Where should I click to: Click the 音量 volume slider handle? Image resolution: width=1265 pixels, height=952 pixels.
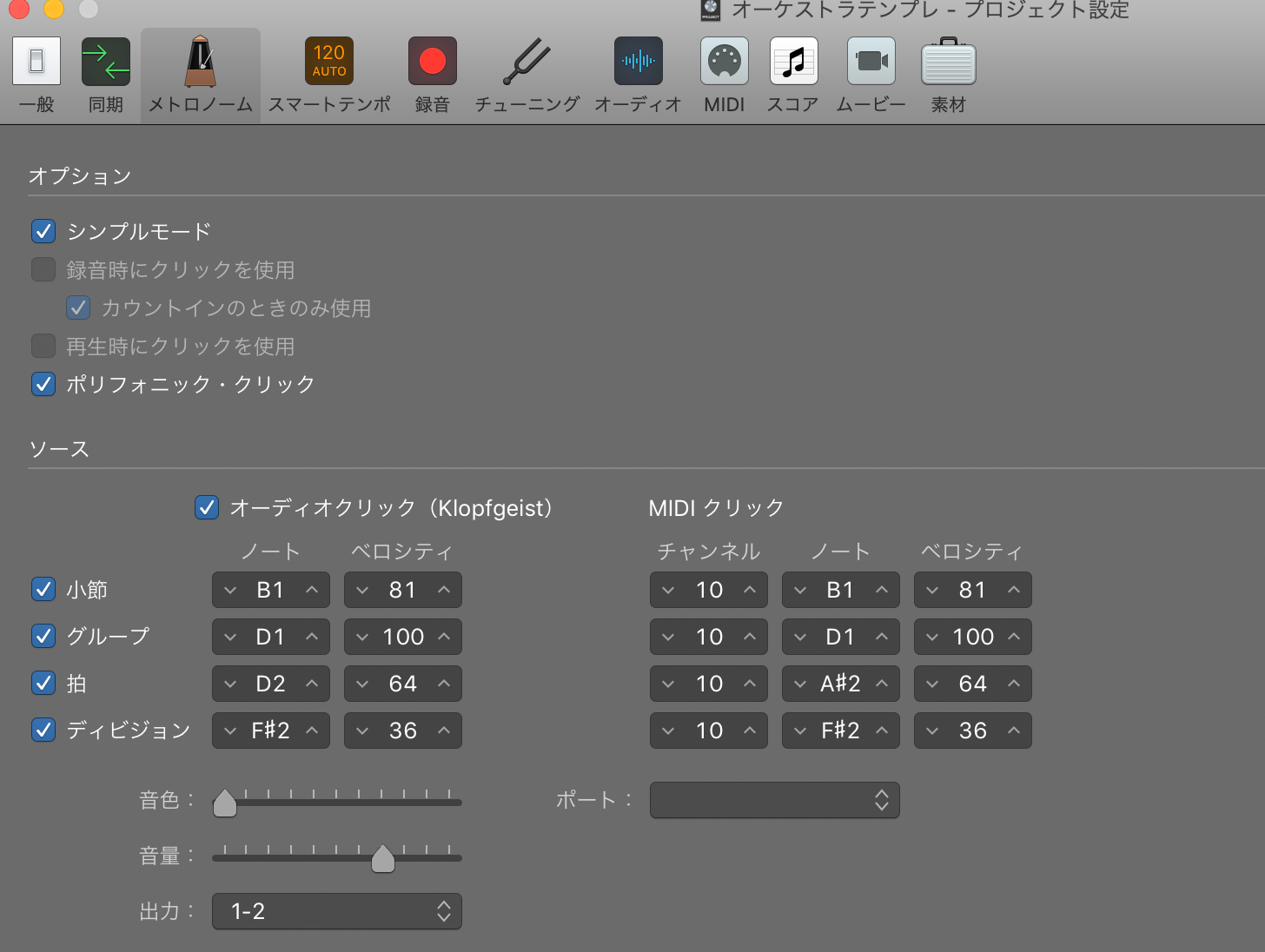coord(383,858)
